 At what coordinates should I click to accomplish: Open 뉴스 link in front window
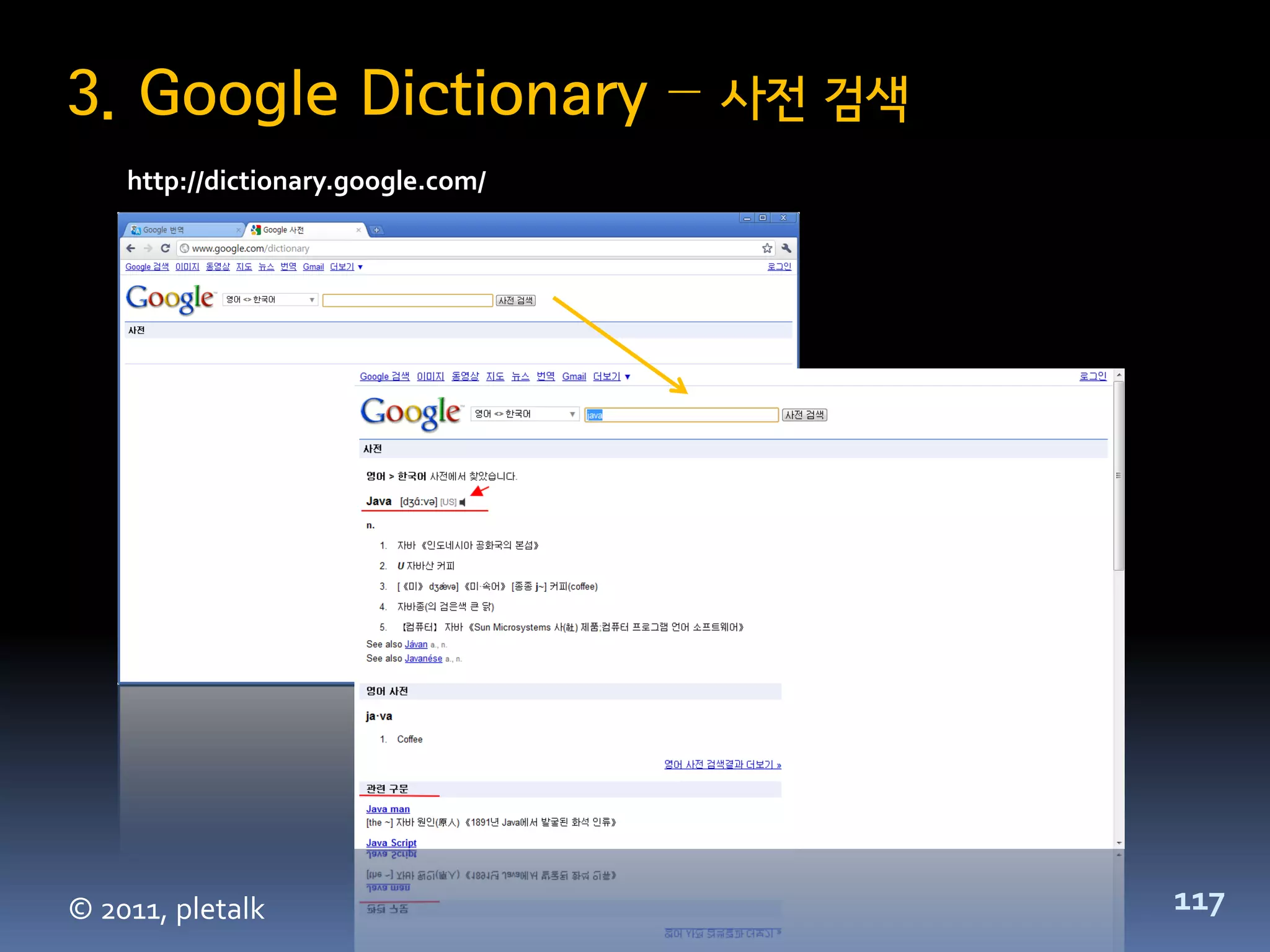point(520,376)
